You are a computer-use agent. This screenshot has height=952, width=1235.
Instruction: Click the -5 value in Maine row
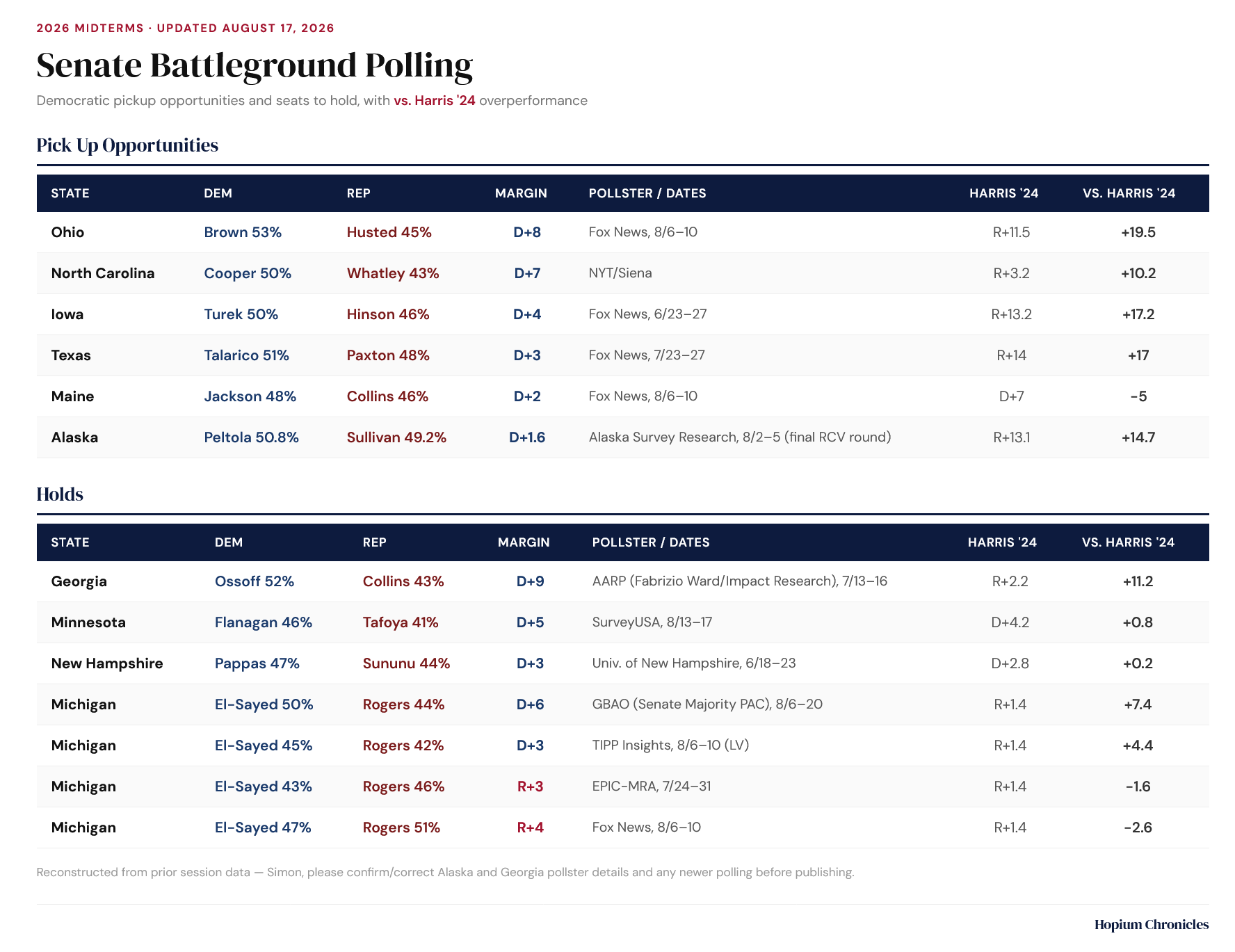1138,396
